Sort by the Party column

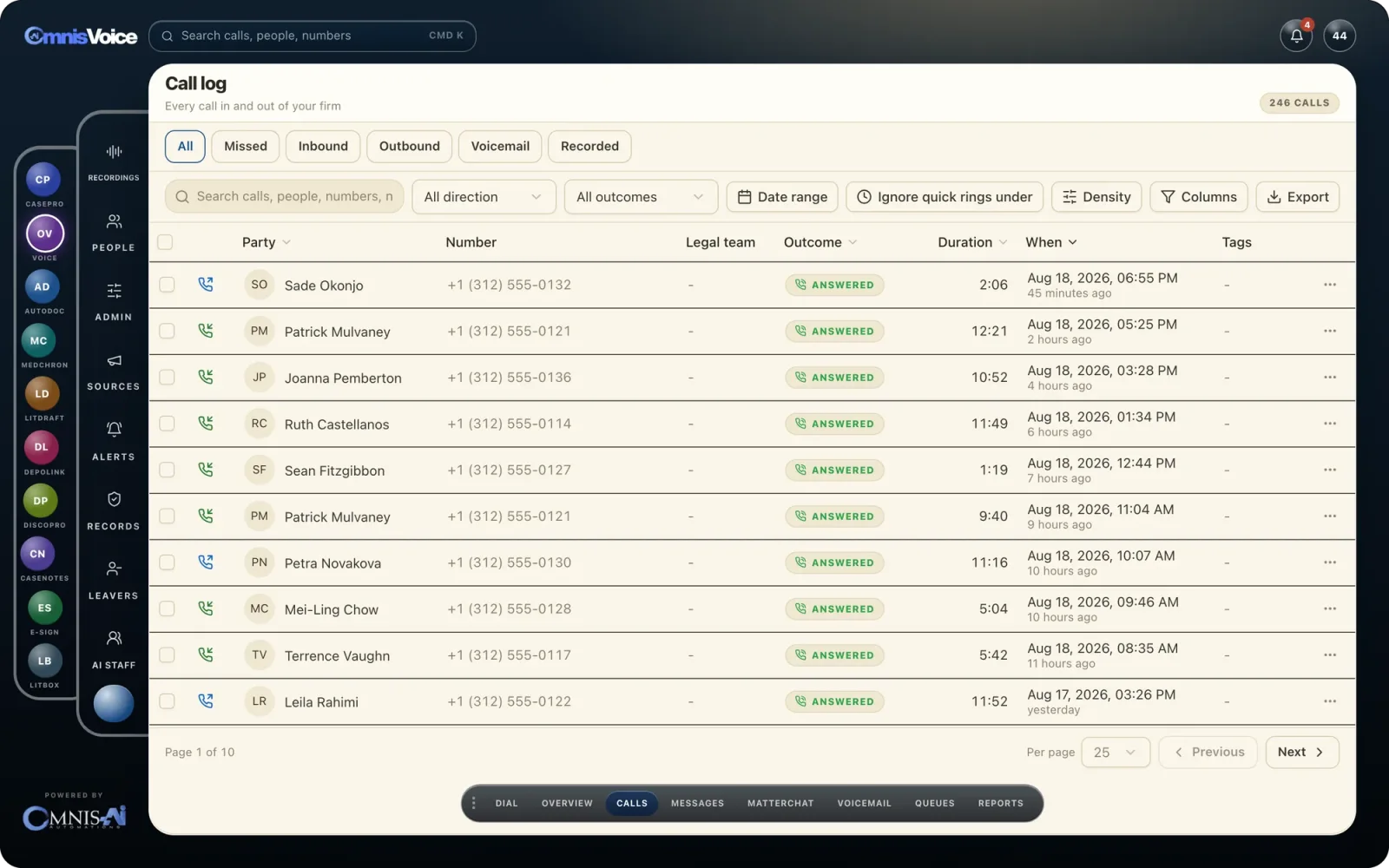click(x=266, y=242)
